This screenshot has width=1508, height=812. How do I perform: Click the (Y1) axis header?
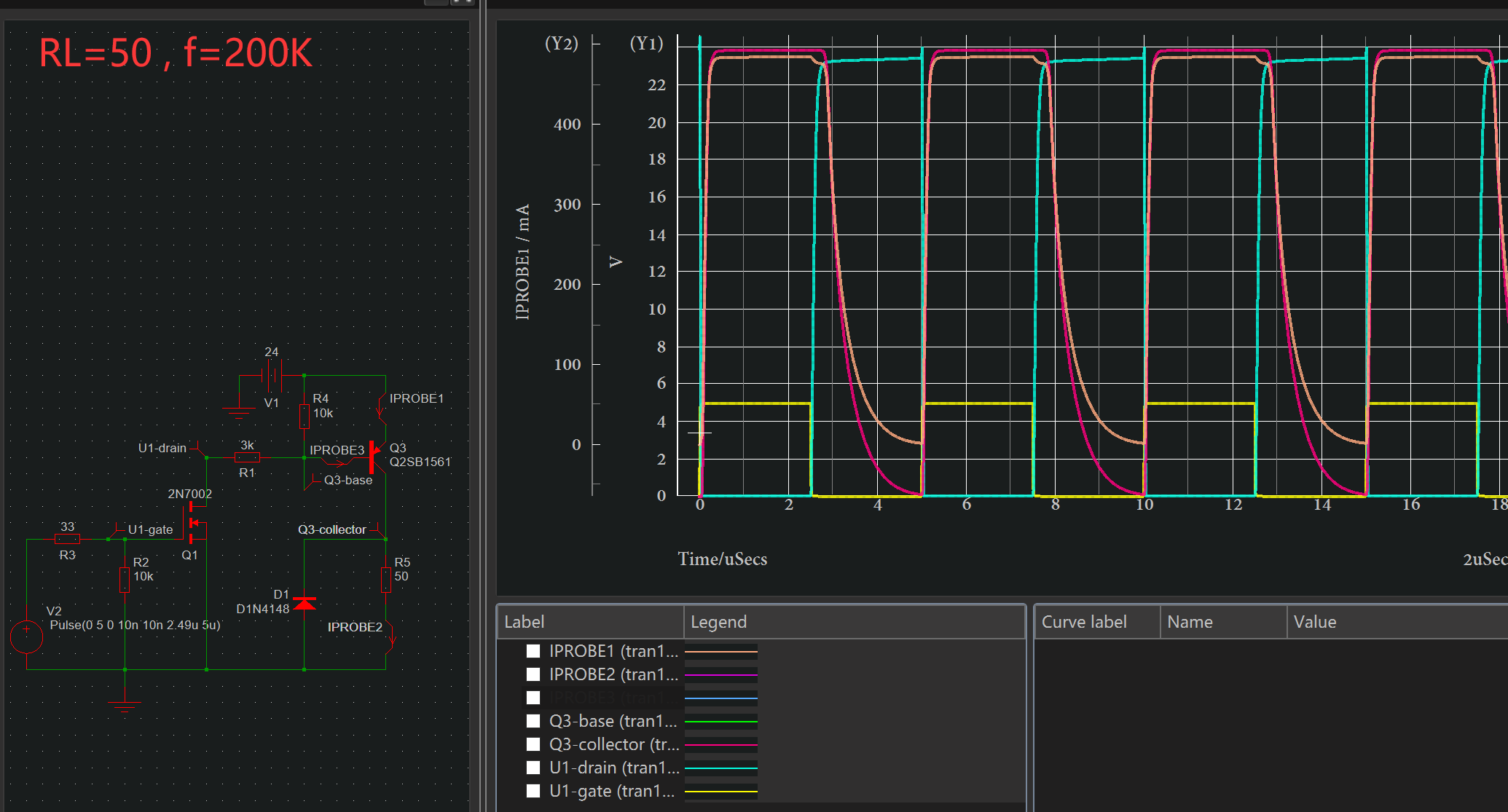(x=647, y=44)
